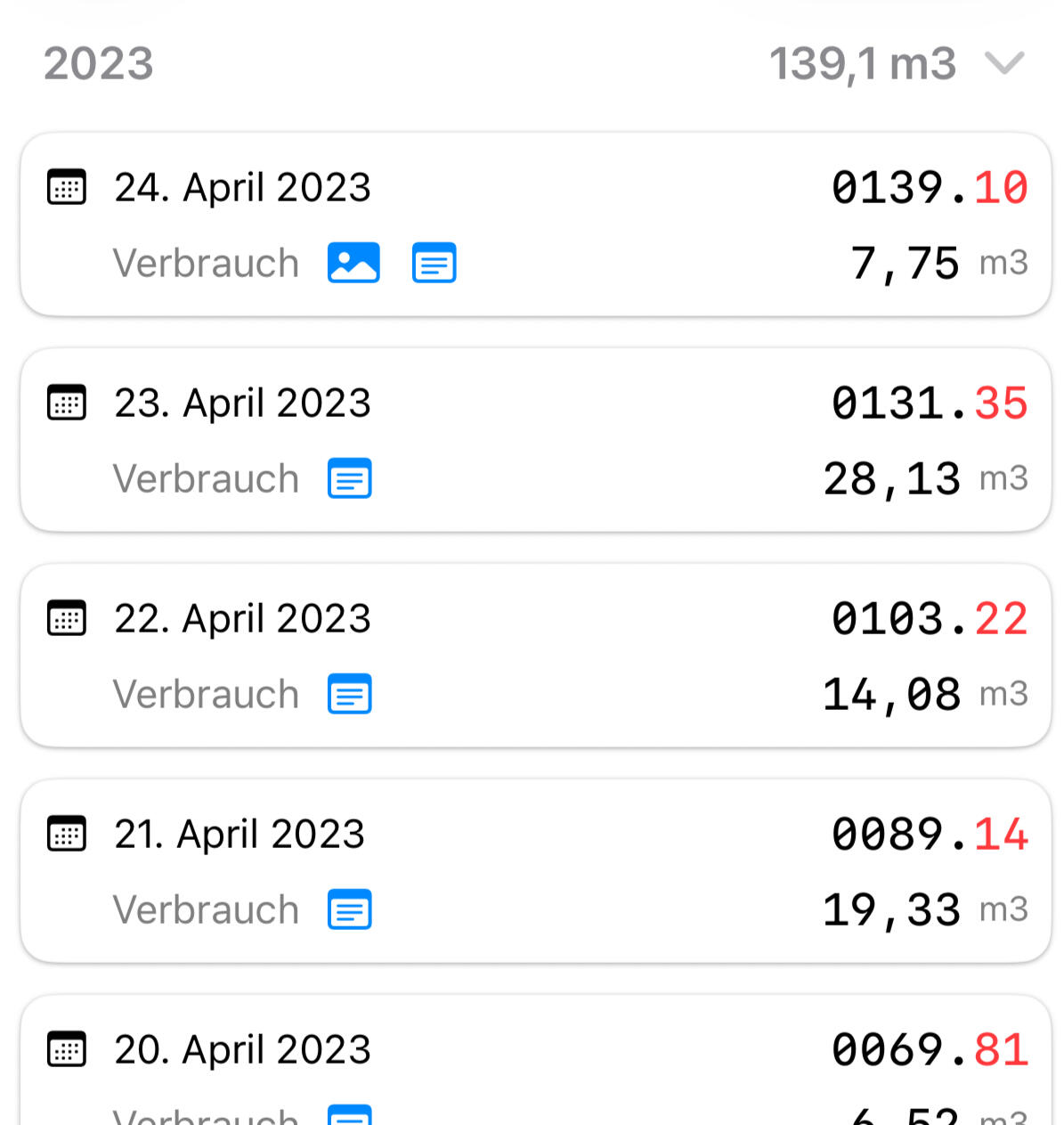Click calendar icon beside 22. April 2023
This screenshot has width=1064, height=1125.
tap(67, 619)
